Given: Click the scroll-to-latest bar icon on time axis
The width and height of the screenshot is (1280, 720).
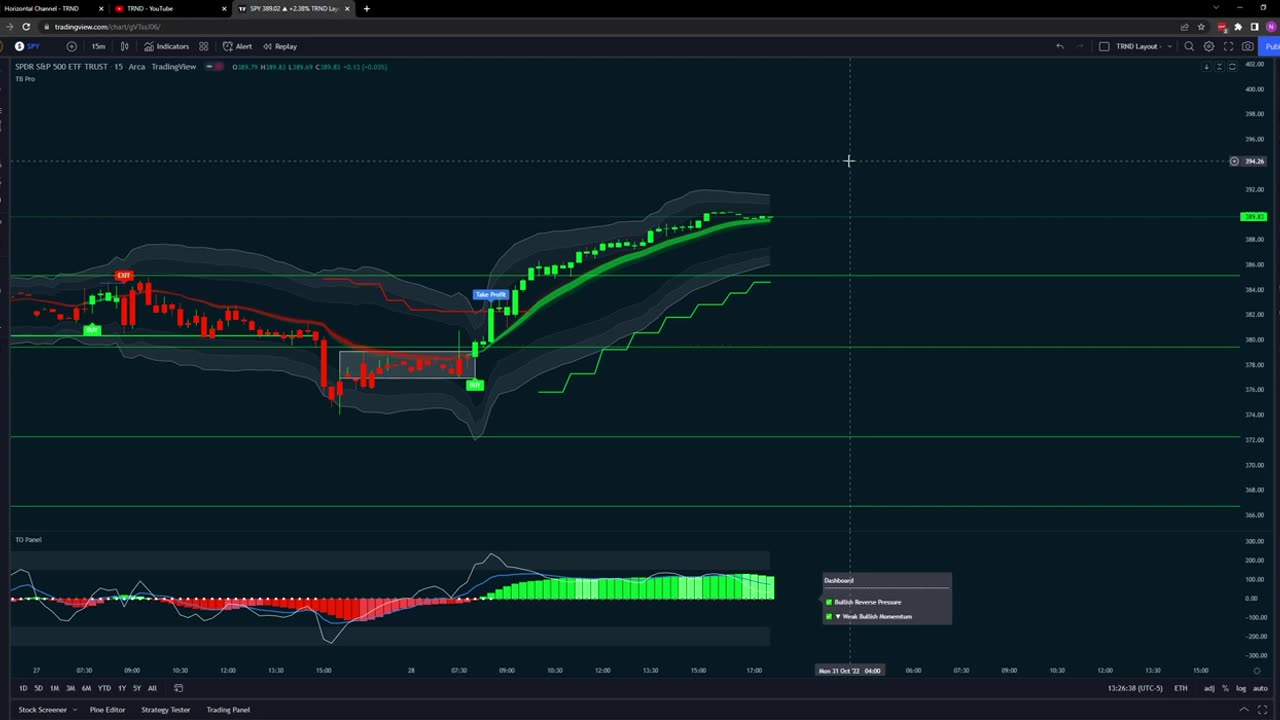Looking at the screenshot, I should tap(1257, 671).
